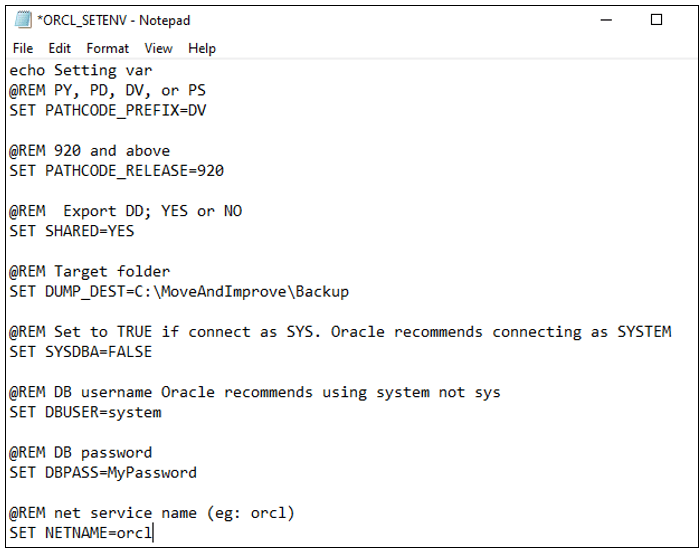Open the Format menu
The width and height of the screenshot is (700, 552).
(x=108, y=48)
